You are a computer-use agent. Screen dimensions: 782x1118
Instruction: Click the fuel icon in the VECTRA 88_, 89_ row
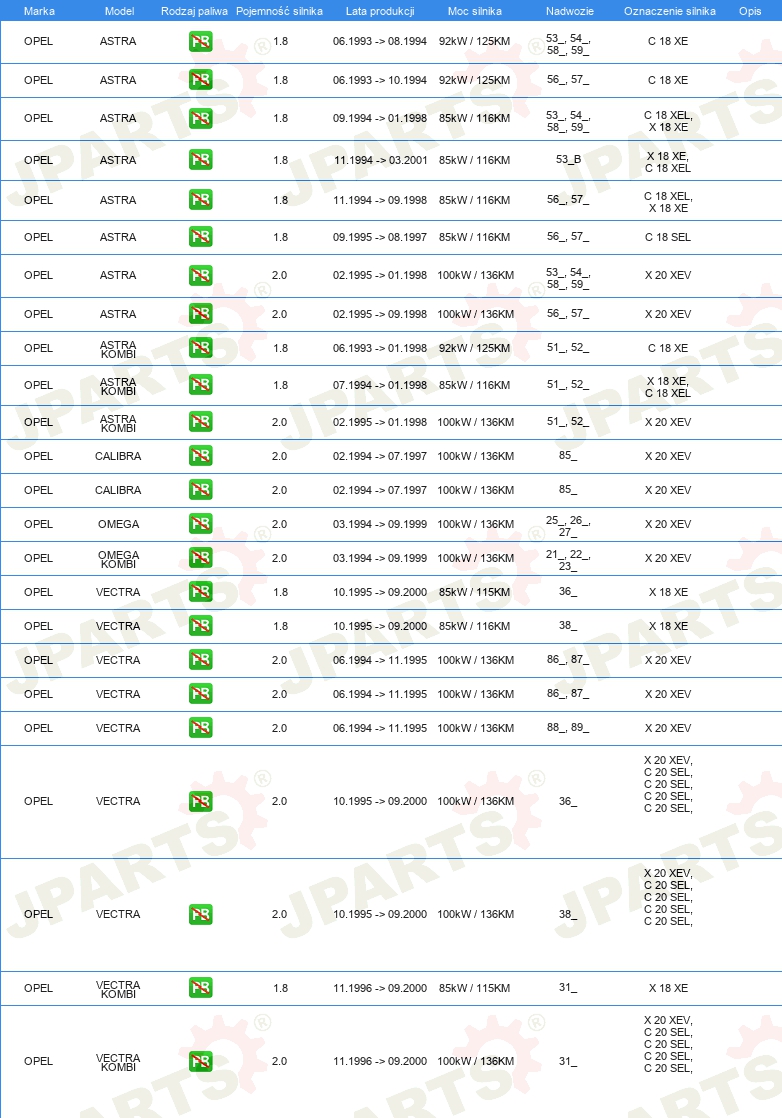tap(200, 728)
